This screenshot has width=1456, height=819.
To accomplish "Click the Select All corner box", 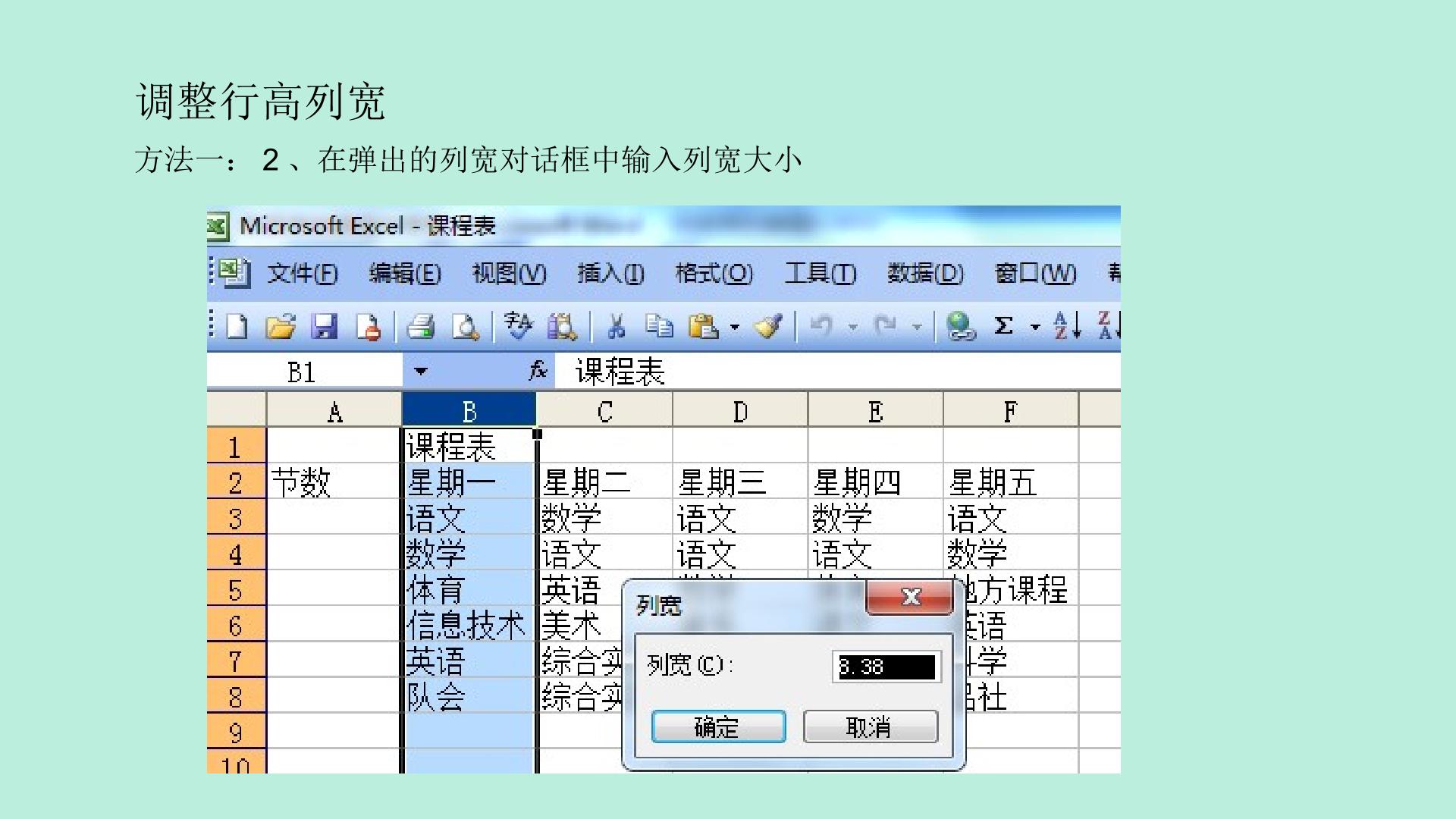I will (236, 409).
